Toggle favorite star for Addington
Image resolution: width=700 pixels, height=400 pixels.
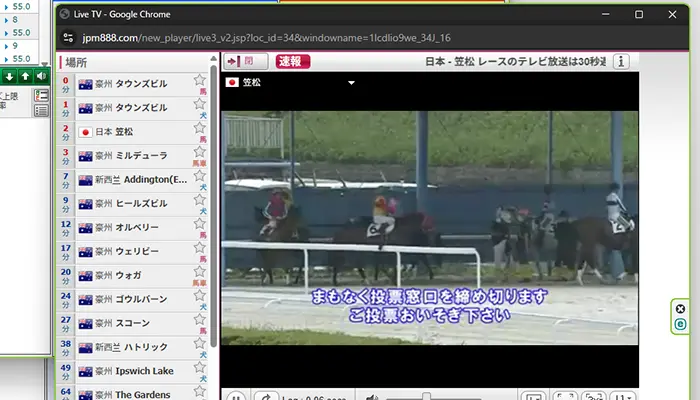pos(200,176)
